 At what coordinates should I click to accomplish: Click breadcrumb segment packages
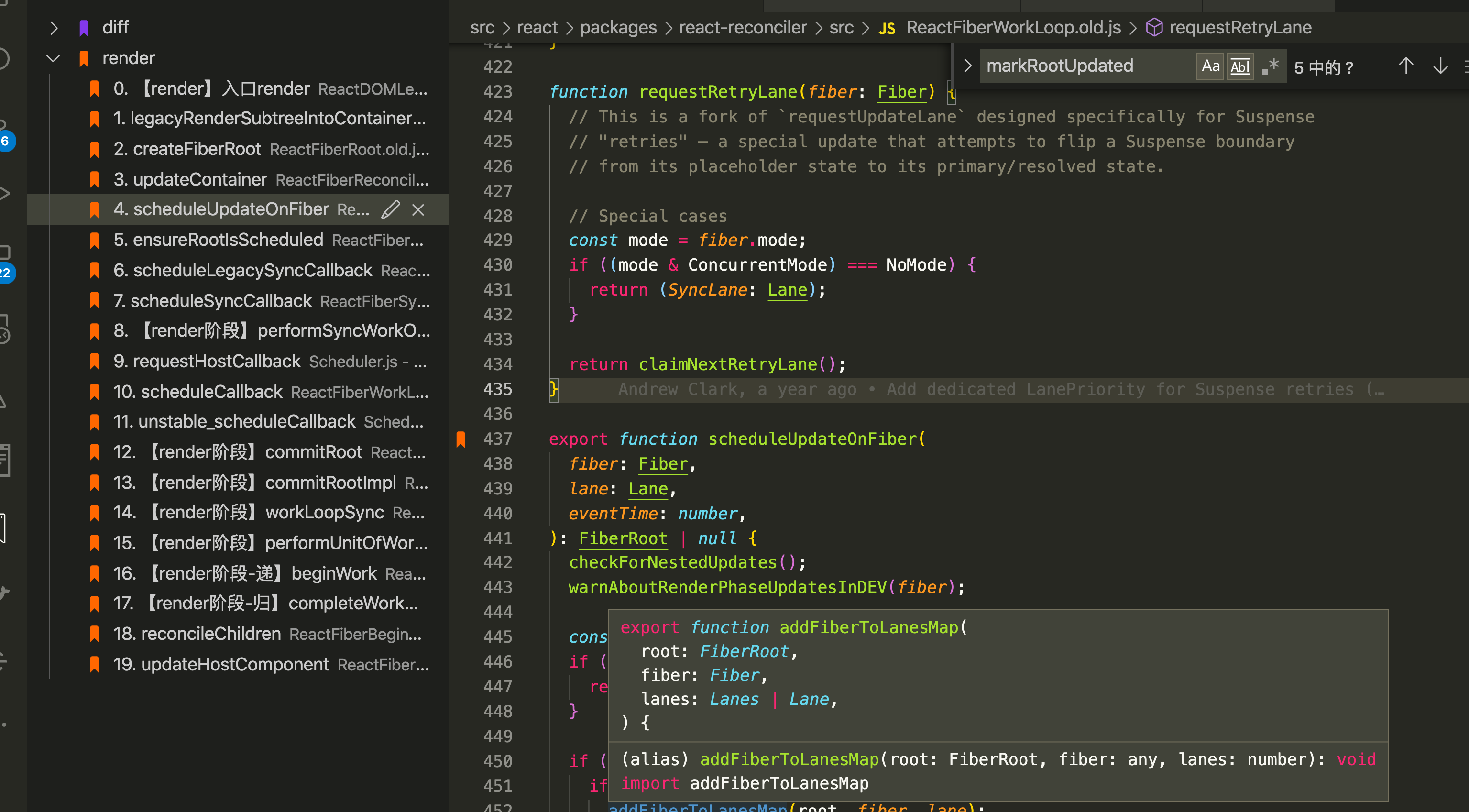click(618, 27)
